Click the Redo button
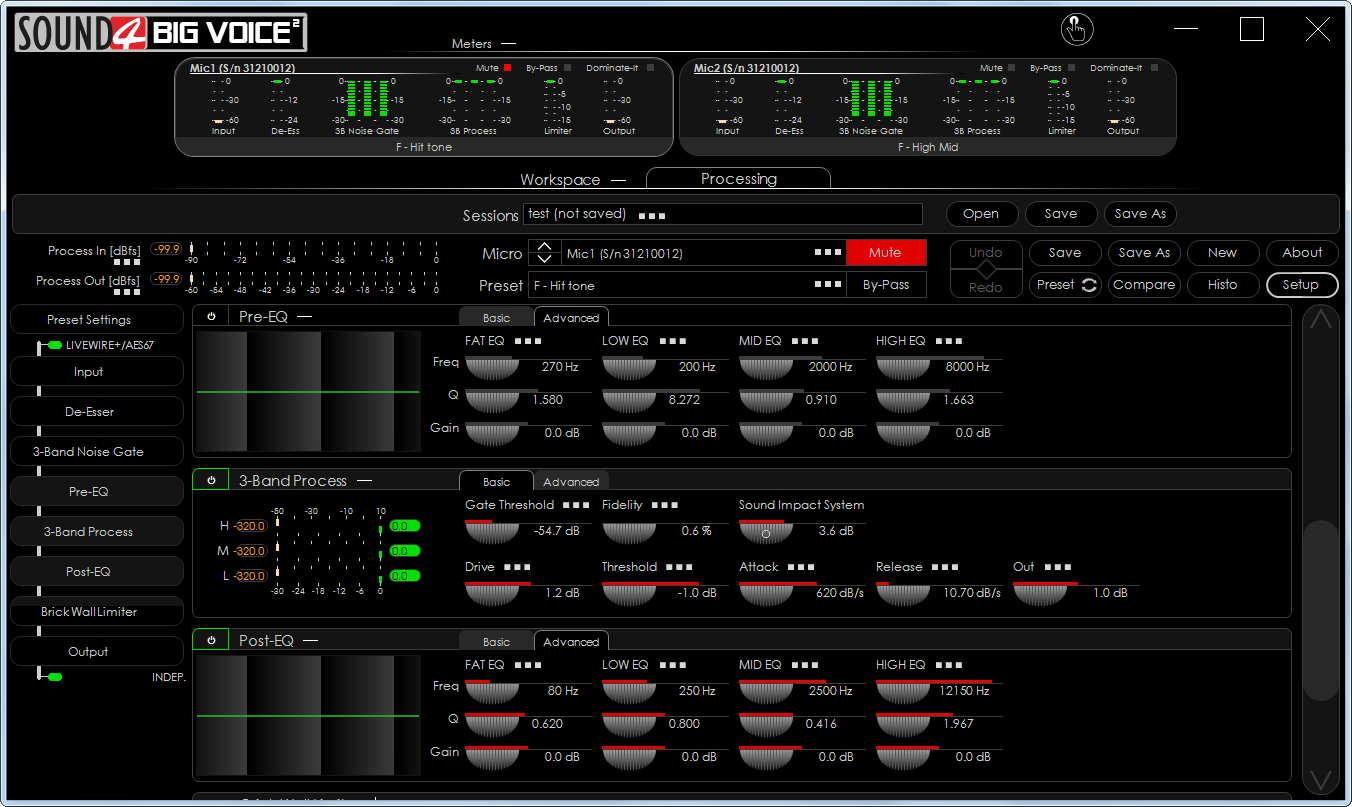Screen dimensions: 1352x807 [985, 286]
